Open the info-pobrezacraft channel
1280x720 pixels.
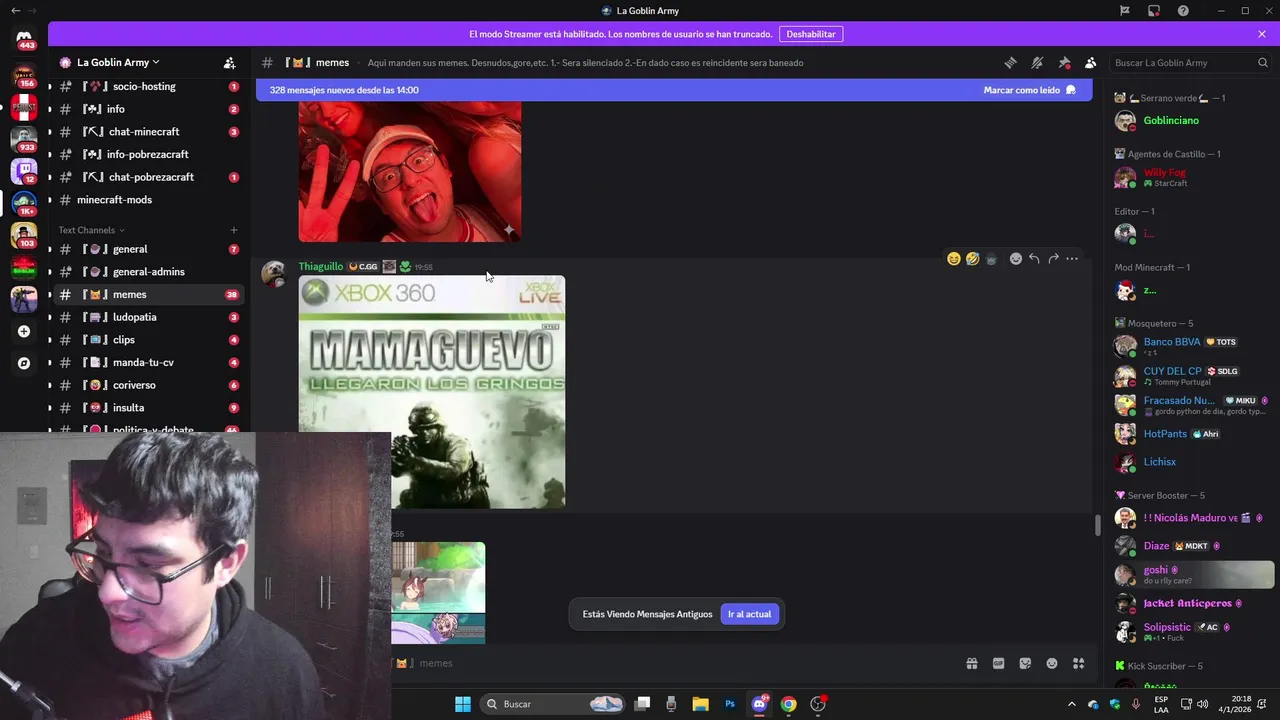148,154
